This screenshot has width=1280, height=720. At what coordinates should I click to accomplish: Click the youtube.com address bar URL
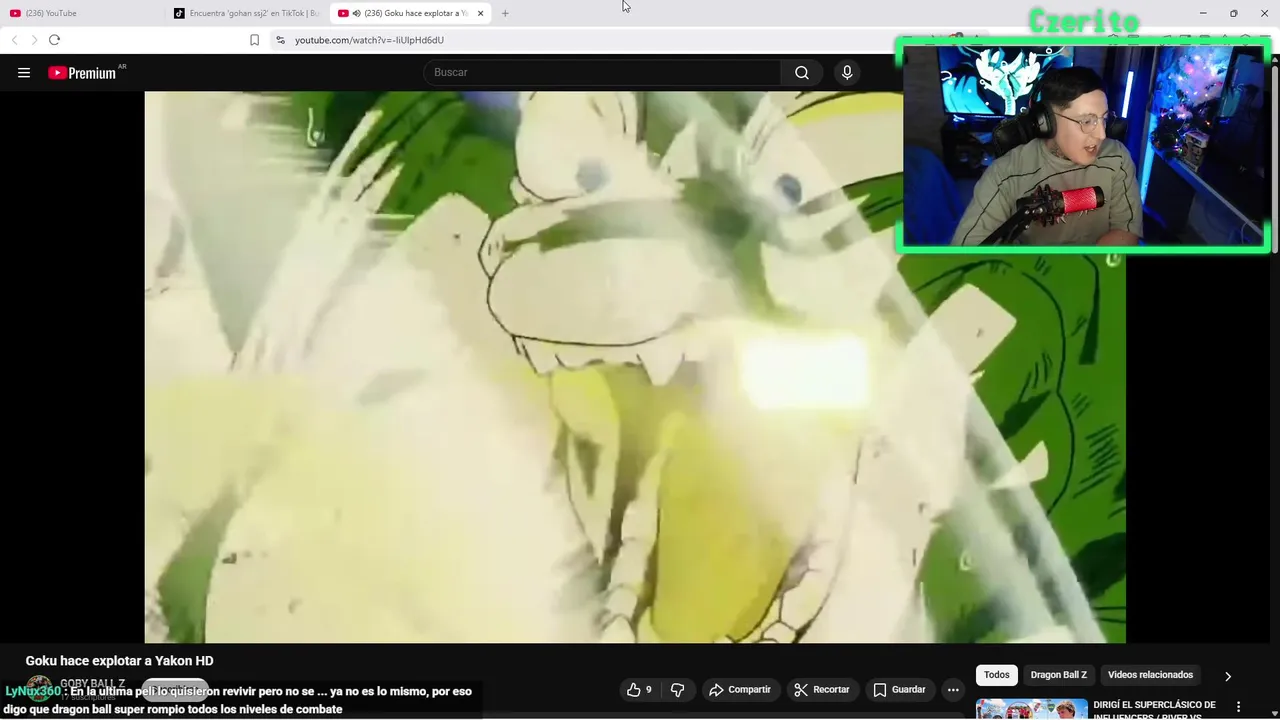(x=369, y=40)
